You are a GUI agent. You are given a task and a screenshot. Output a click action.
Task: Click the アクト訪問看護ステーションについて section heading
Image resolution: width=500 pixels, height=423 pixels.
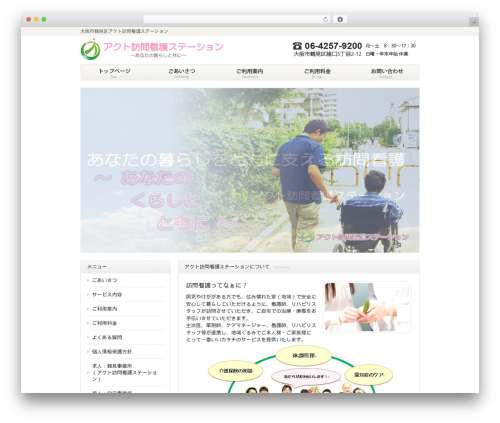point(227,267)
